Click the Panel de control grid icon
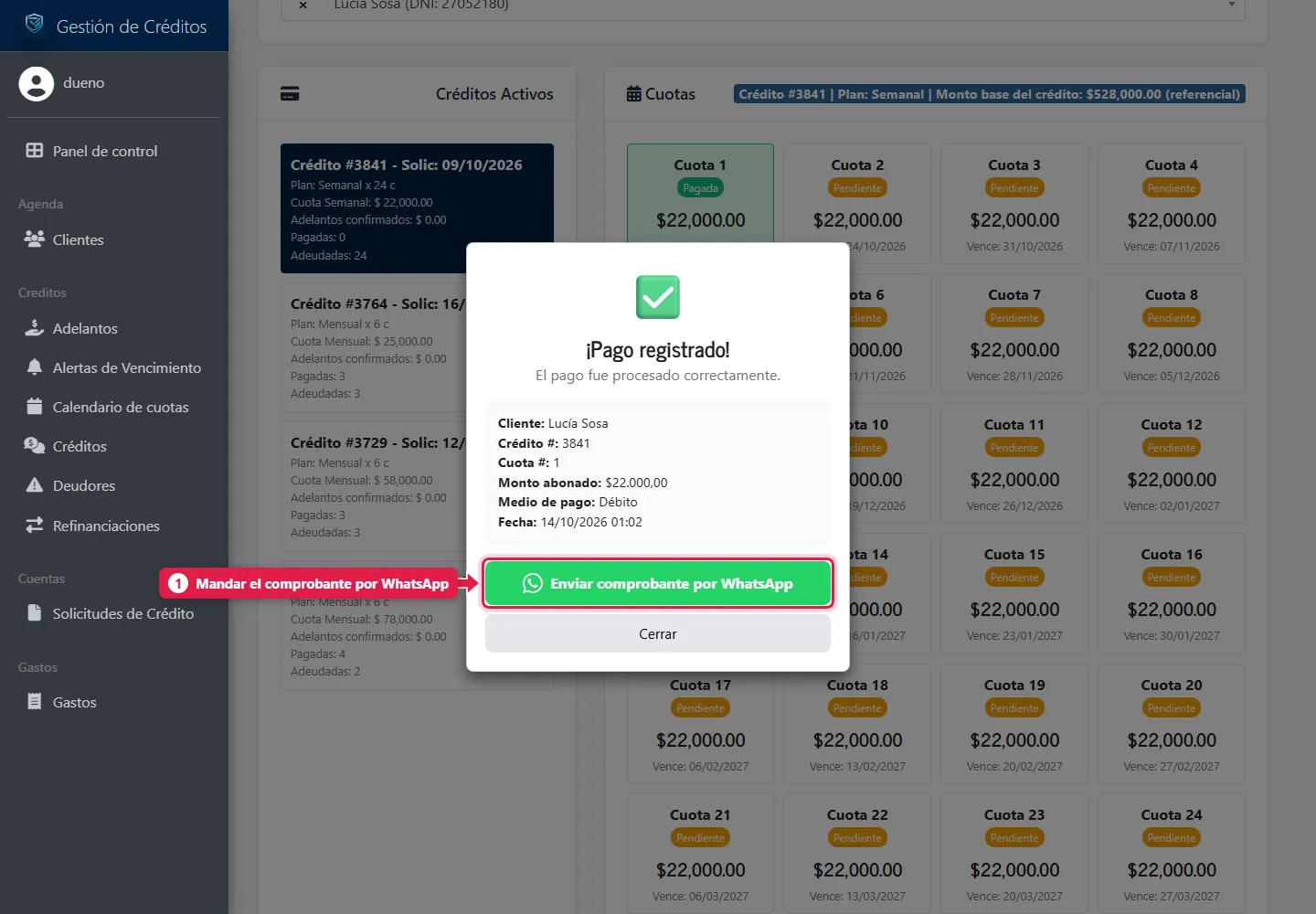 click(35, 150)
